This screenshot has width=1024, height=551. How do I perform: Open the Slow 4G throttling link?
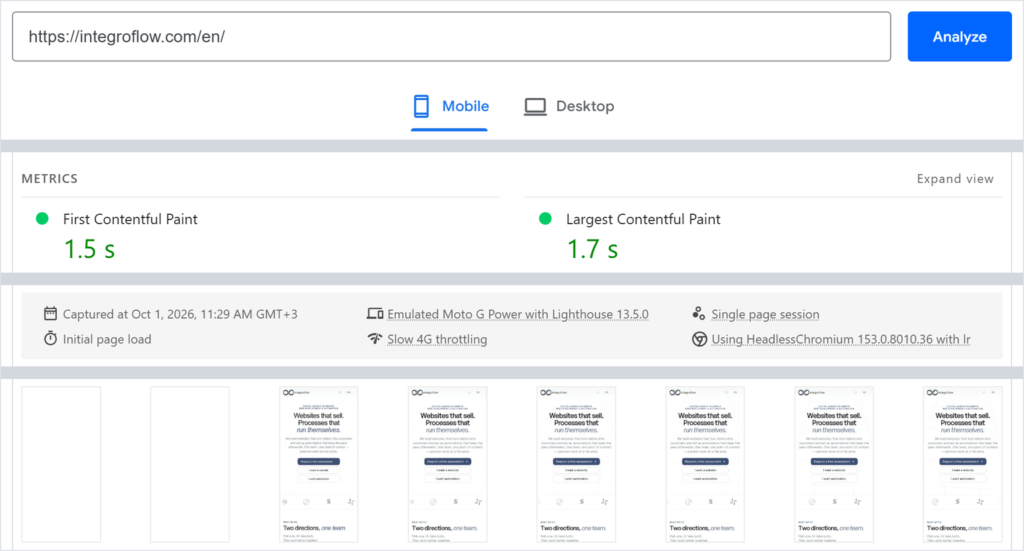tap(437, 339)
